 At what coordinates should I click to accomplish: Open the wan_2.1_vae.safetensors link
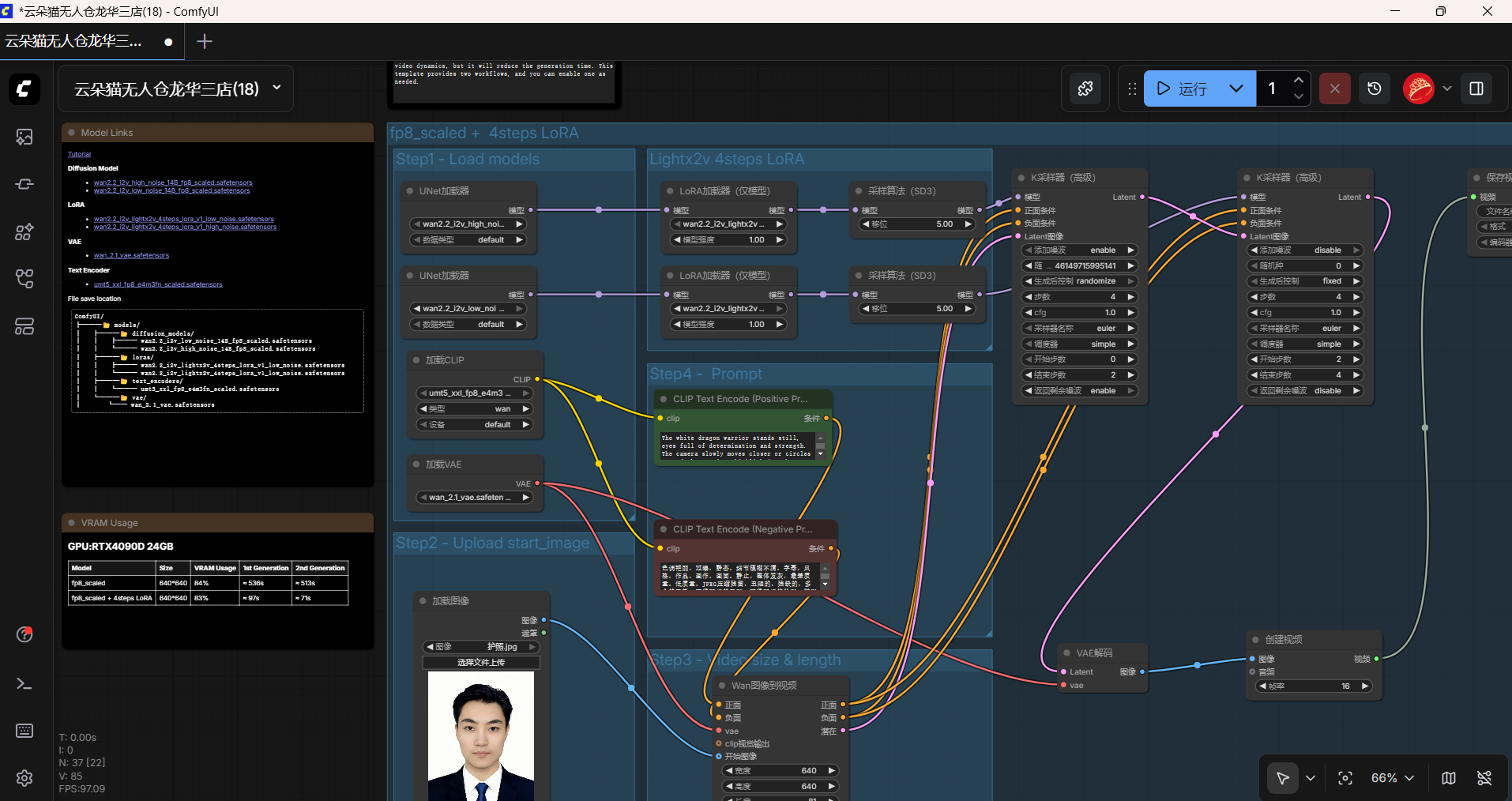point(131,255)
